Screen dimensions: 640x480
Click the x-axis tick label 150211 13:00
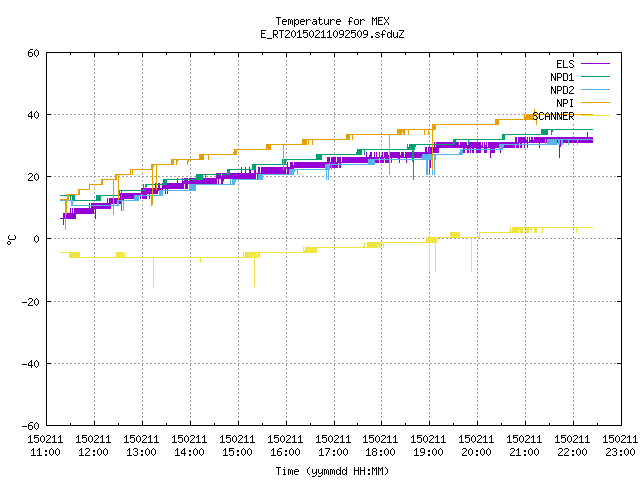(x=141, y=446)
